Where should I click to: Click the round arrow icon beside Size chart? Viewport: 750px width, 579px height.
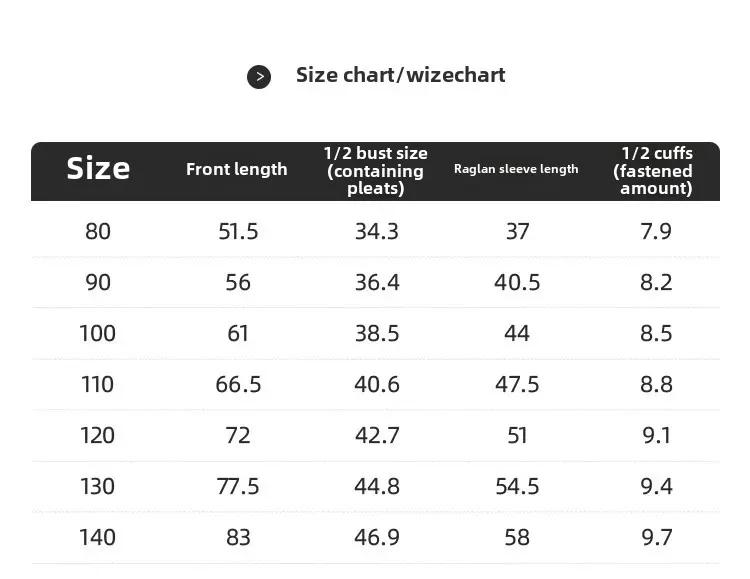click(x=259, y=77)
